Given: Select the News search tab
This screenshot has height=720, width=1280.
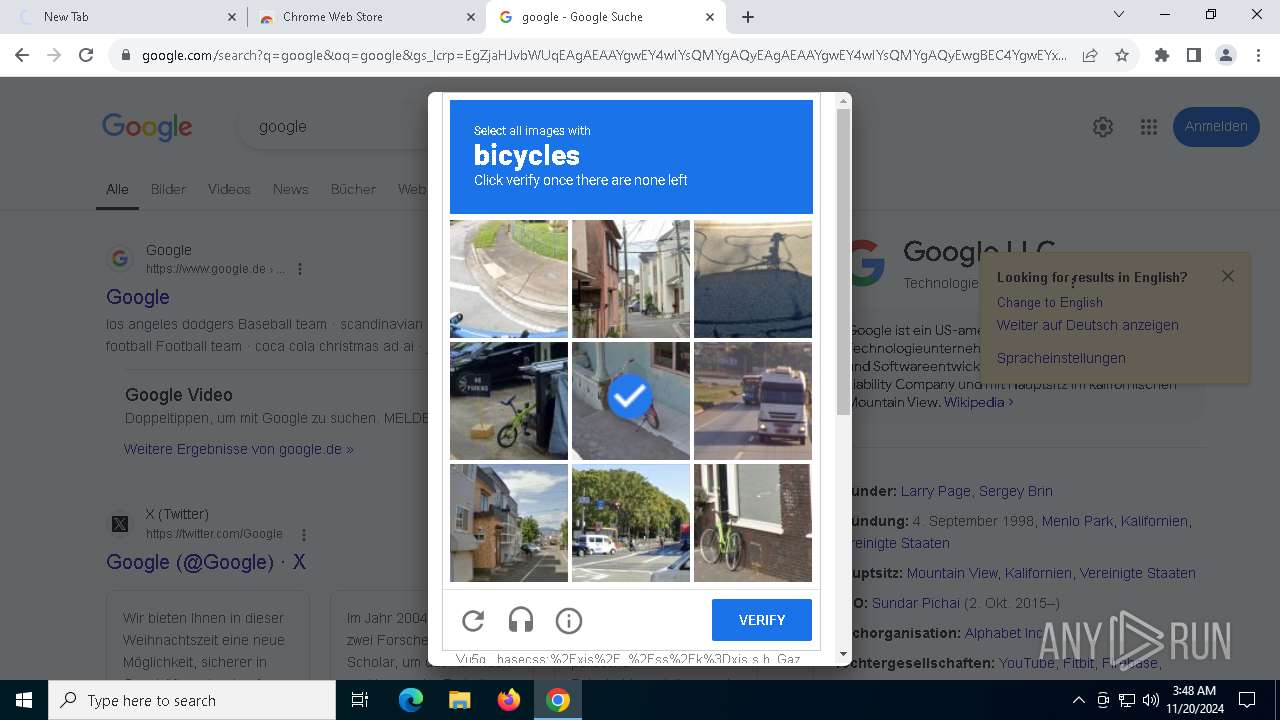Looking at the screenshot, I should [x=291, y=189].
